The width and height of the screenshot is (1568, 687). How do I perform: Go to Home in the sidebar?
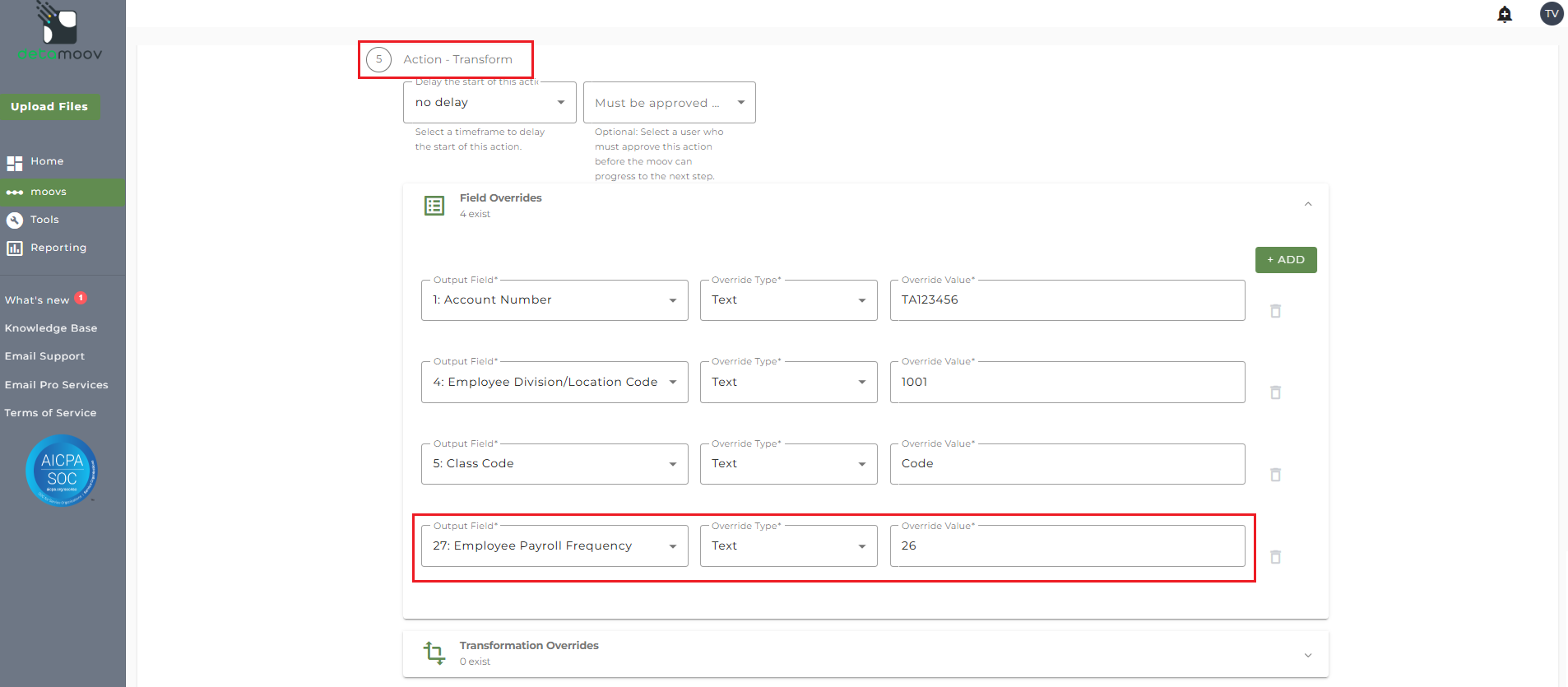coord(47,162)
